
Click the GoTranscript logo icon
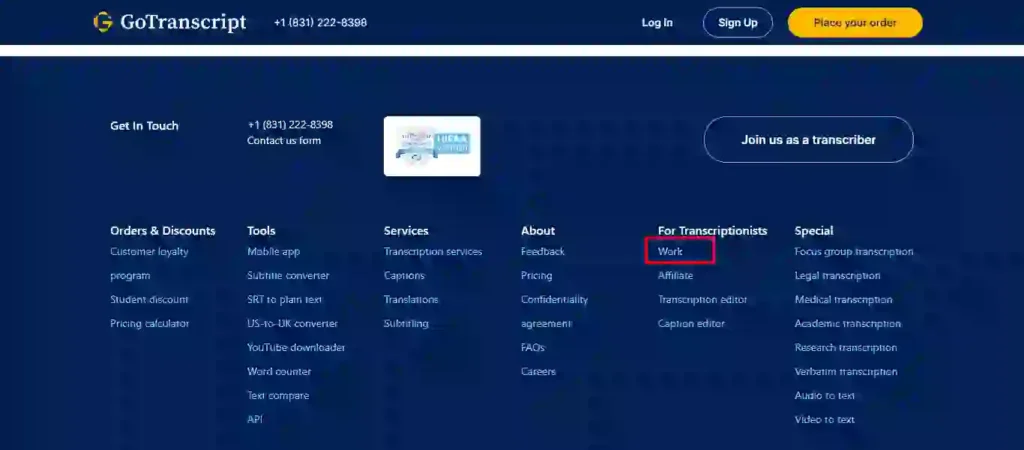click(x=103, y=22)
